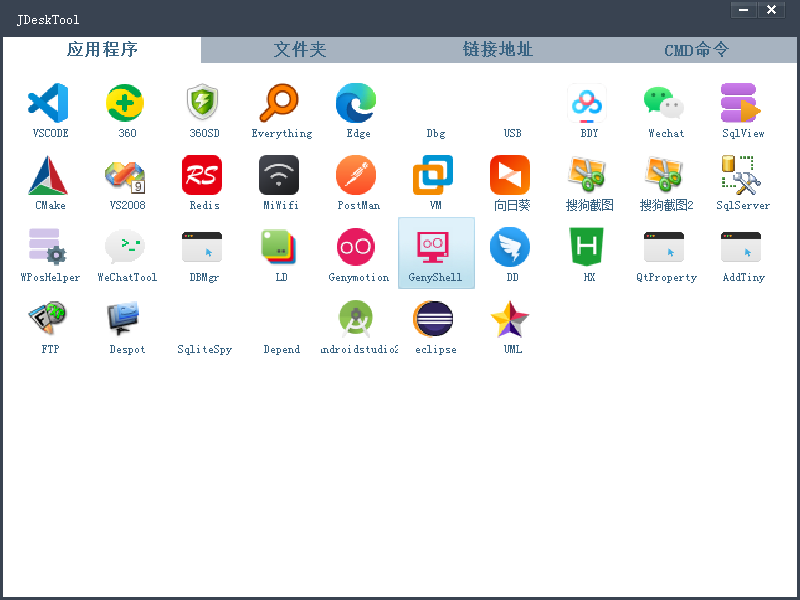Open 搜狗截图 screenshot tool
This screenshot has width=800, height=600.
pyautogui.click(x=588, y=178)
